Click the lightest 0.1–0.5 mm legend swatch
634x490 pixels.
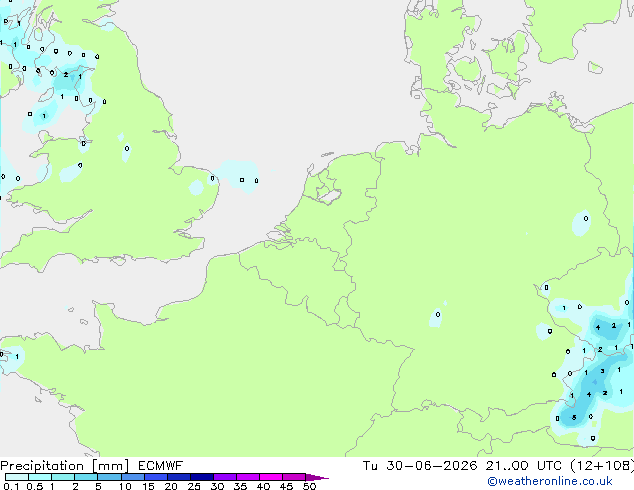click(x=17, y=477)
